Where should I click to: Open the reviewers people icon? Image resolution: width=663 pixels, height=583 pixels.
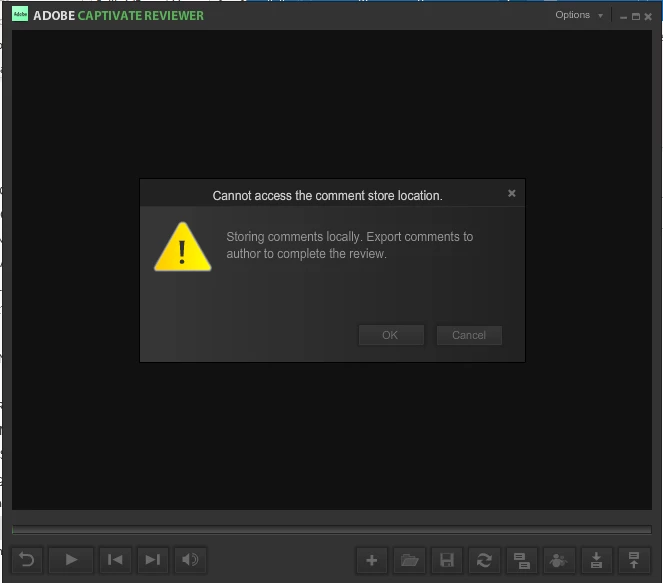tap(559, 561)
